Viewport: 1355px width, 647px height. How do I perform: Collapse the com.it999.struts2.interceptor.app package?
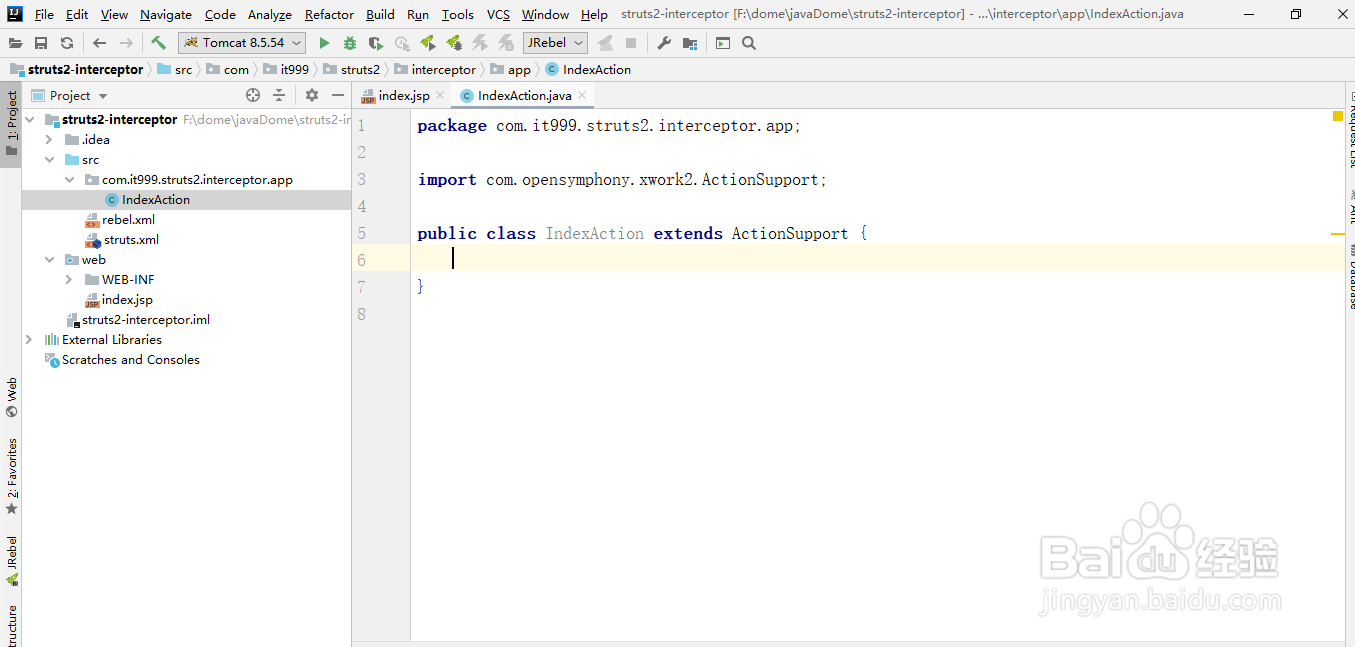69,180
